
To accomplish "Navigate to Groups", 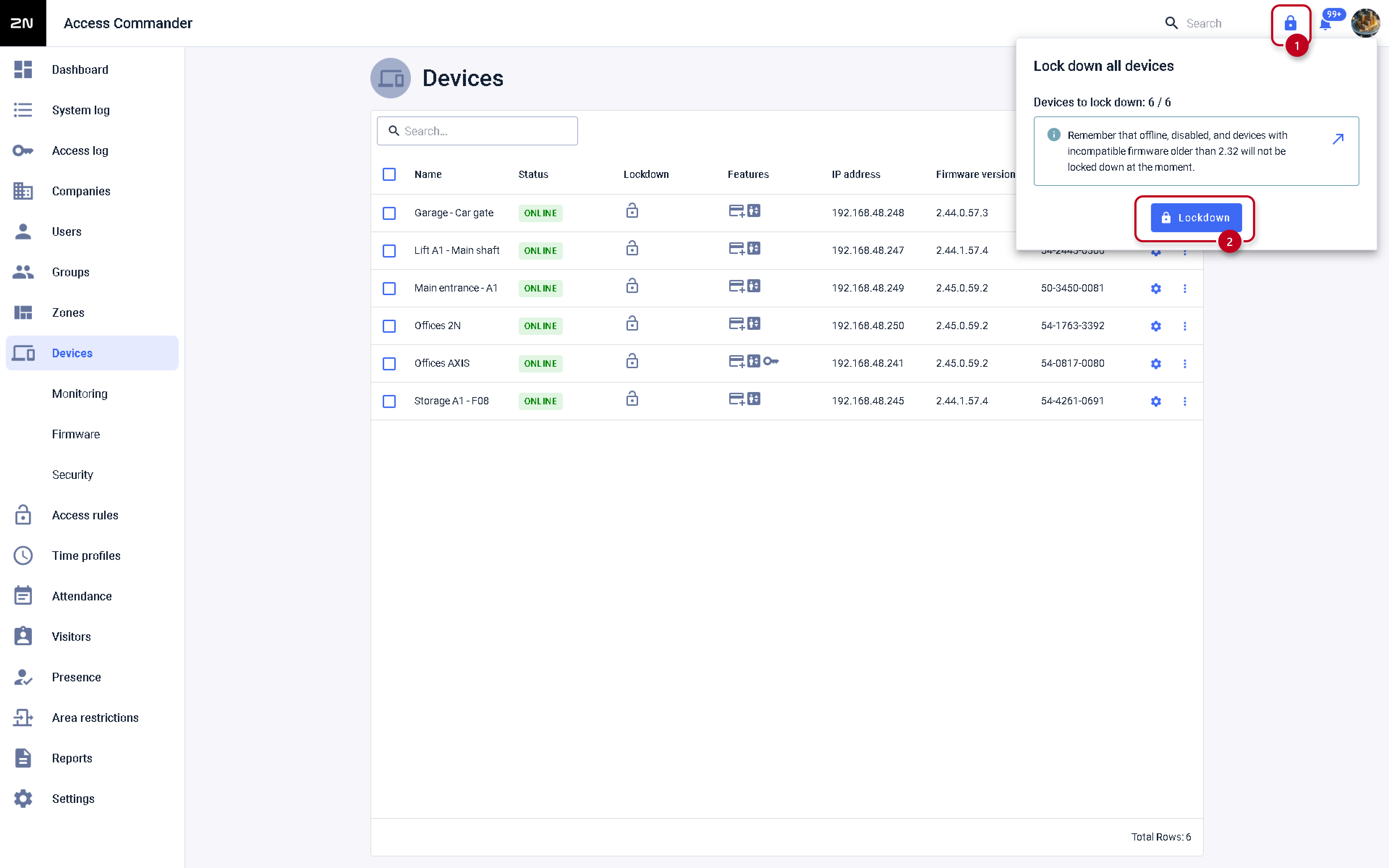I will (x=92, y=272).
